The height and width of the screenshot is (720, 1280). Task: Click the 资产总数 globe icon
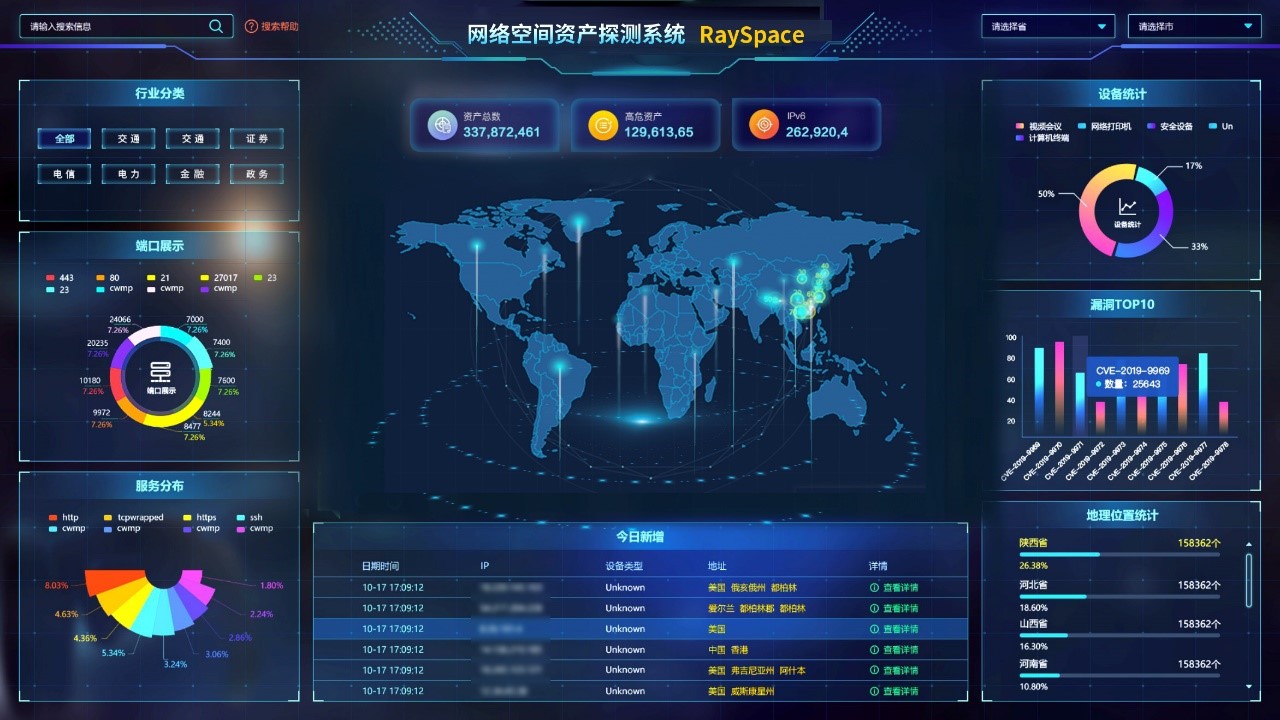click(441, 125)
